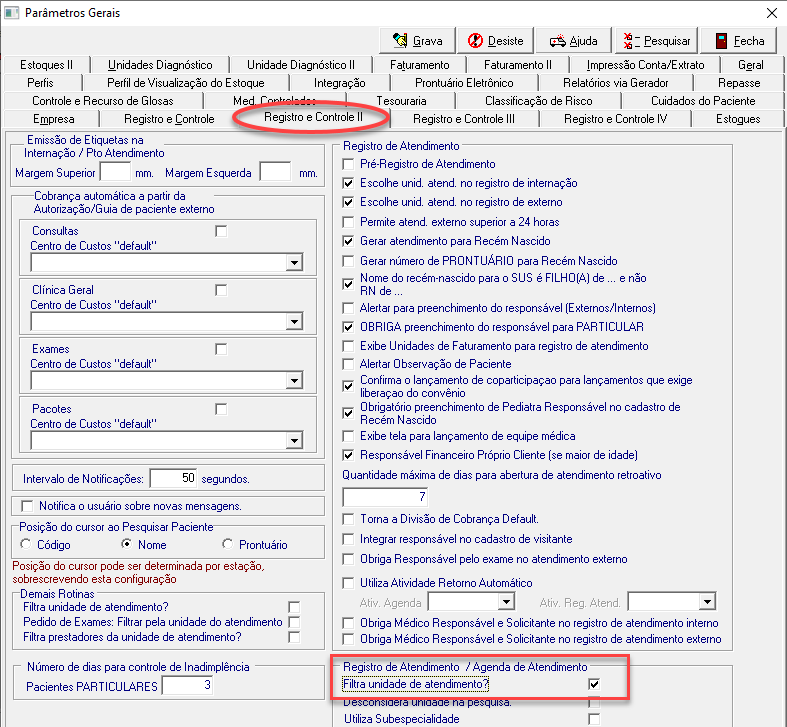This screenshot has height=727, width=787.
Task: Click the Desiste cancel icon
Action: click(x=475, y=40)
